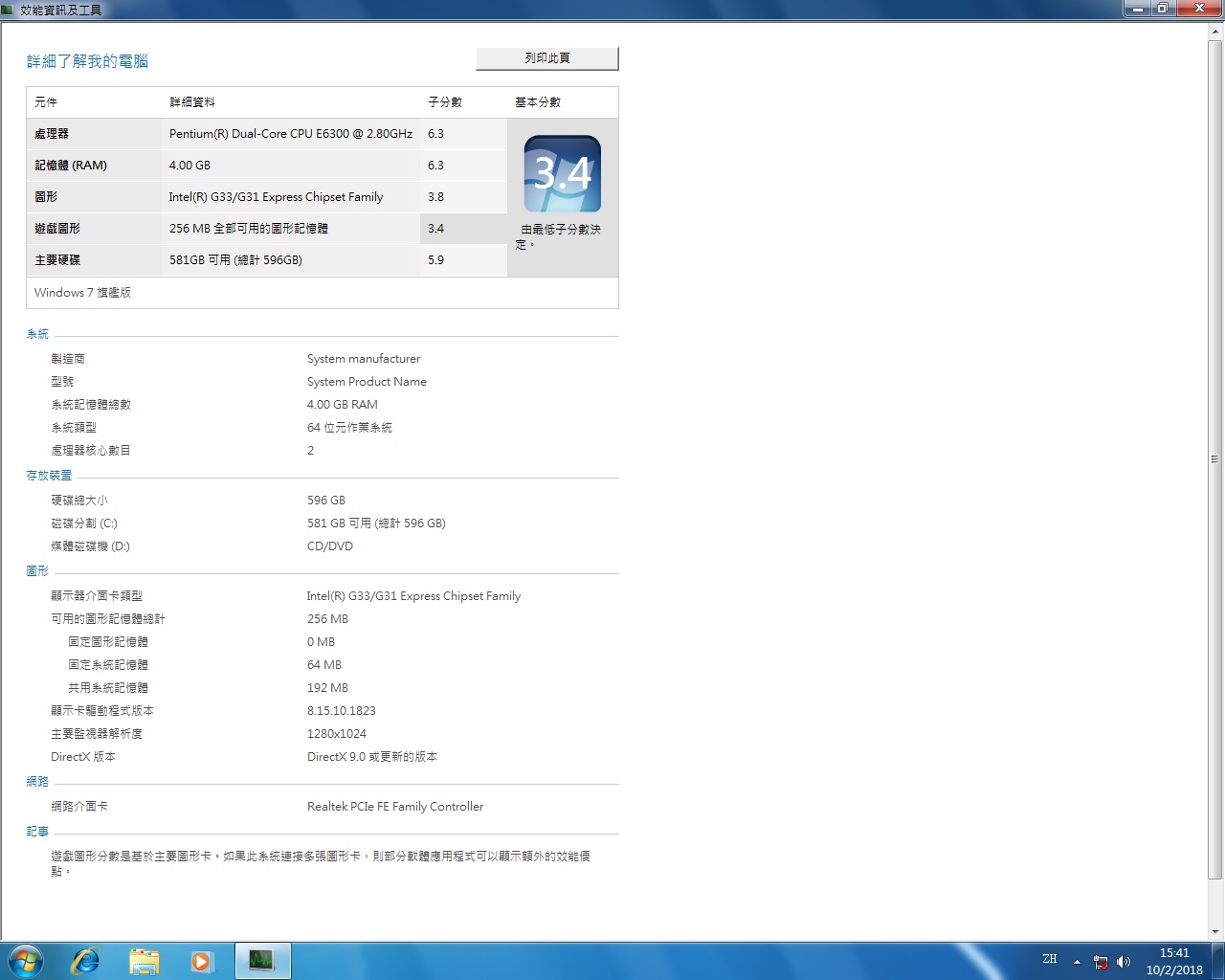1225x980 pixels.
Task: Click the 3.4 base score badge image
Action: (x=563, y=173)
